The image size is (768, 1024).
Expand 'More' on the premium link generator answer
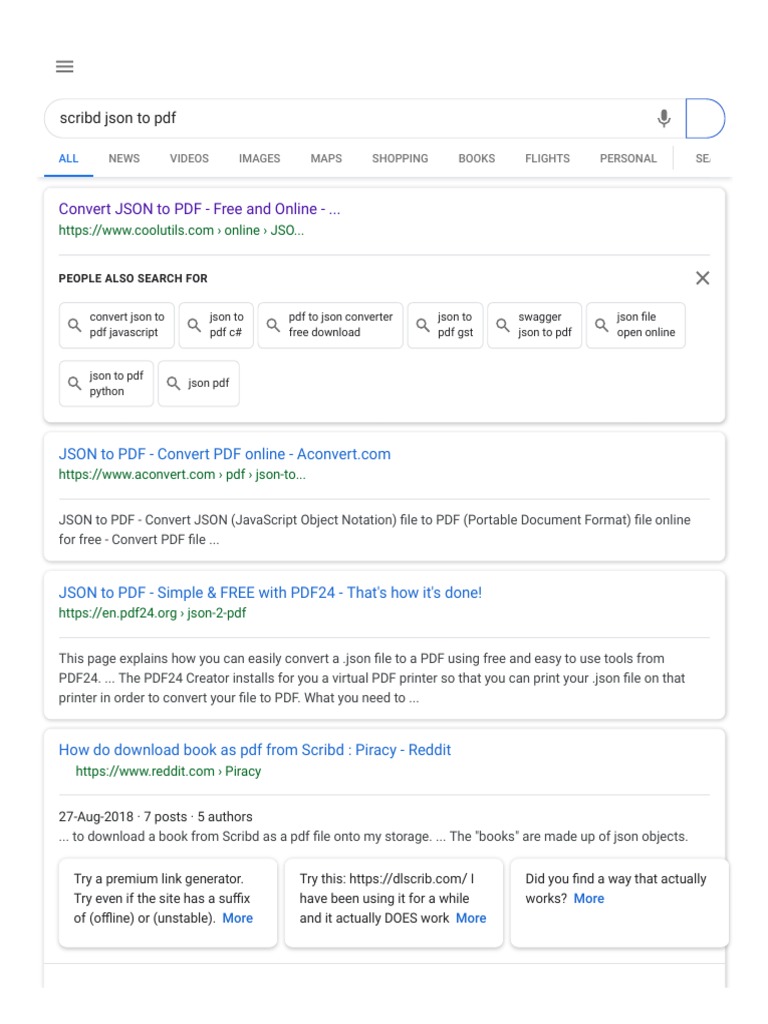click(238, 918)
